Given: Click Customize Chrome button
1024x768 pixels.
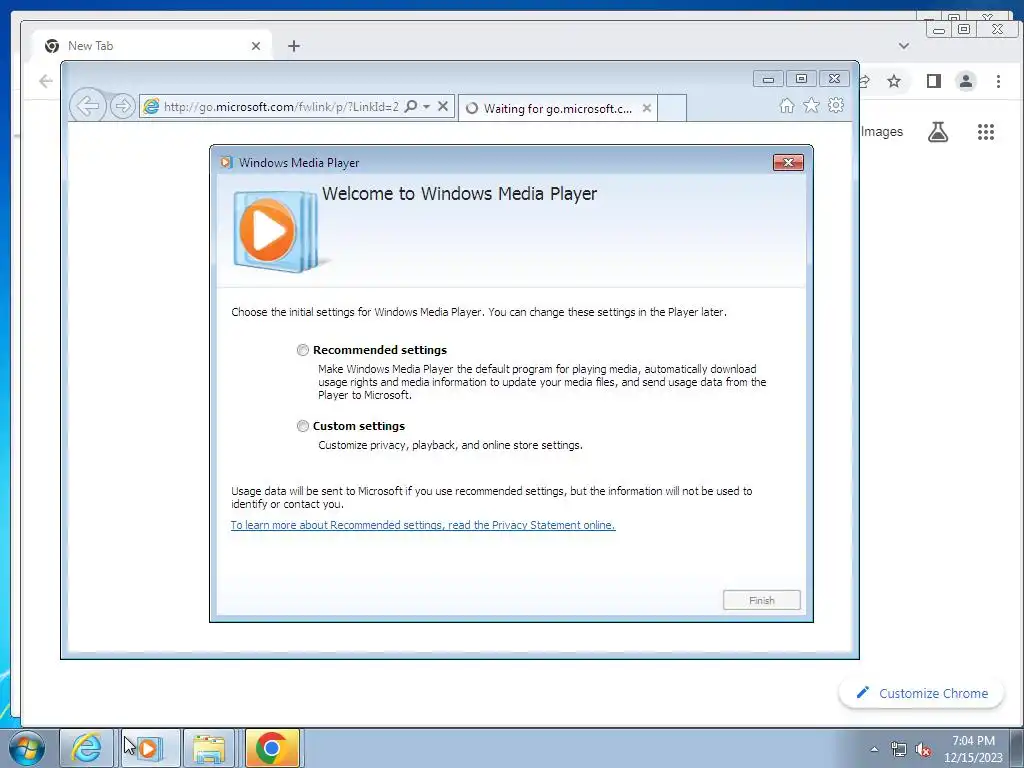Looking at the screenshot, I should point(921,693).
